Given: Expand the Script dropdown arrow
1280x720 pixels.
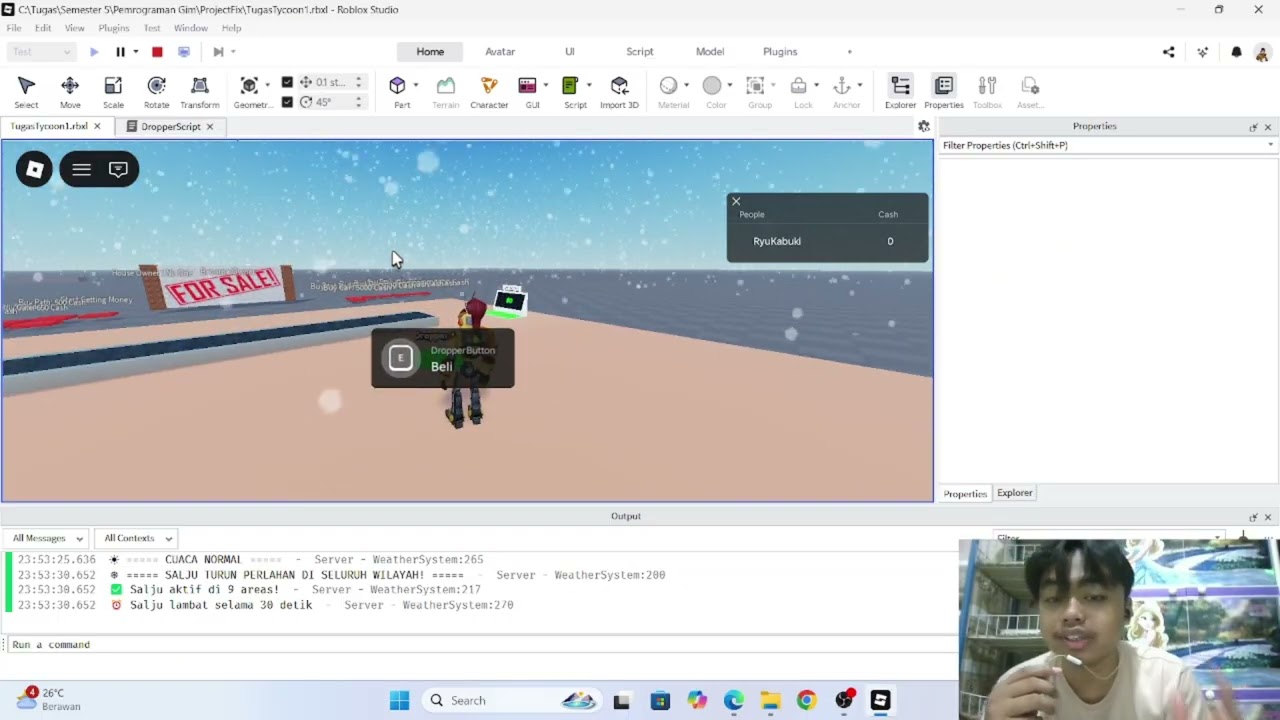Looking at the screenshot, I should [589, 85].
